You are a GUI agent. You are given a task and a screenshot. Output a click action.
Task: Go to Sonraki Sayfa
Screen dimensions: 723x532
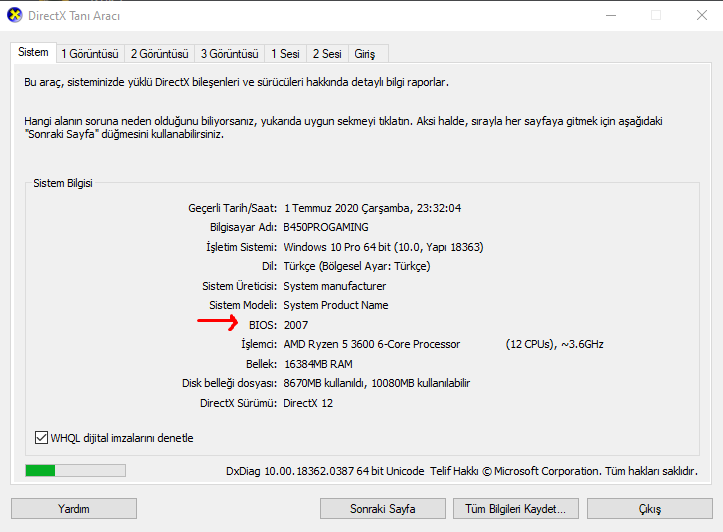(383, 508)
